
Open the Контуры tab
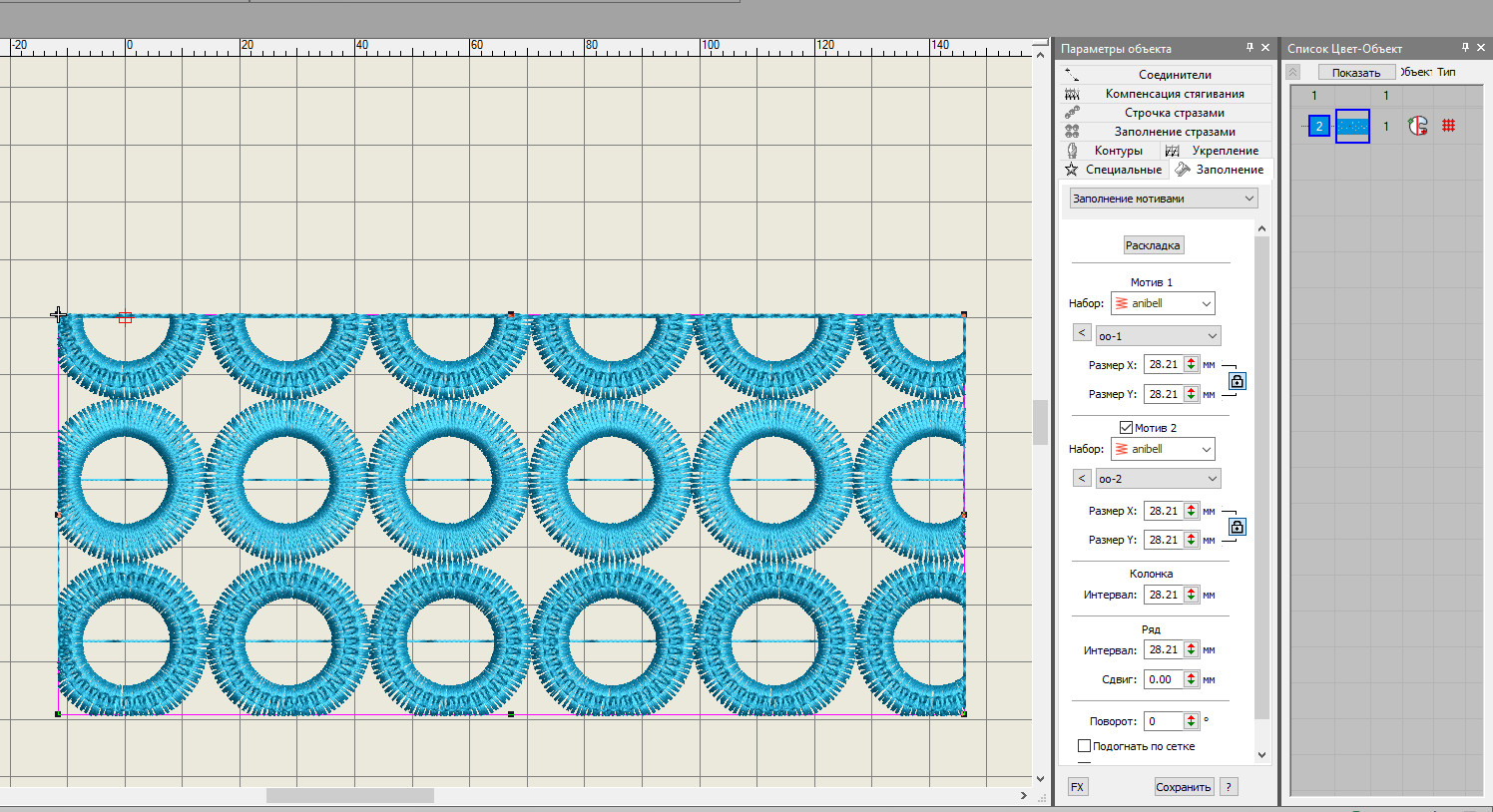pyautogui.click(x=1117, y=151)
